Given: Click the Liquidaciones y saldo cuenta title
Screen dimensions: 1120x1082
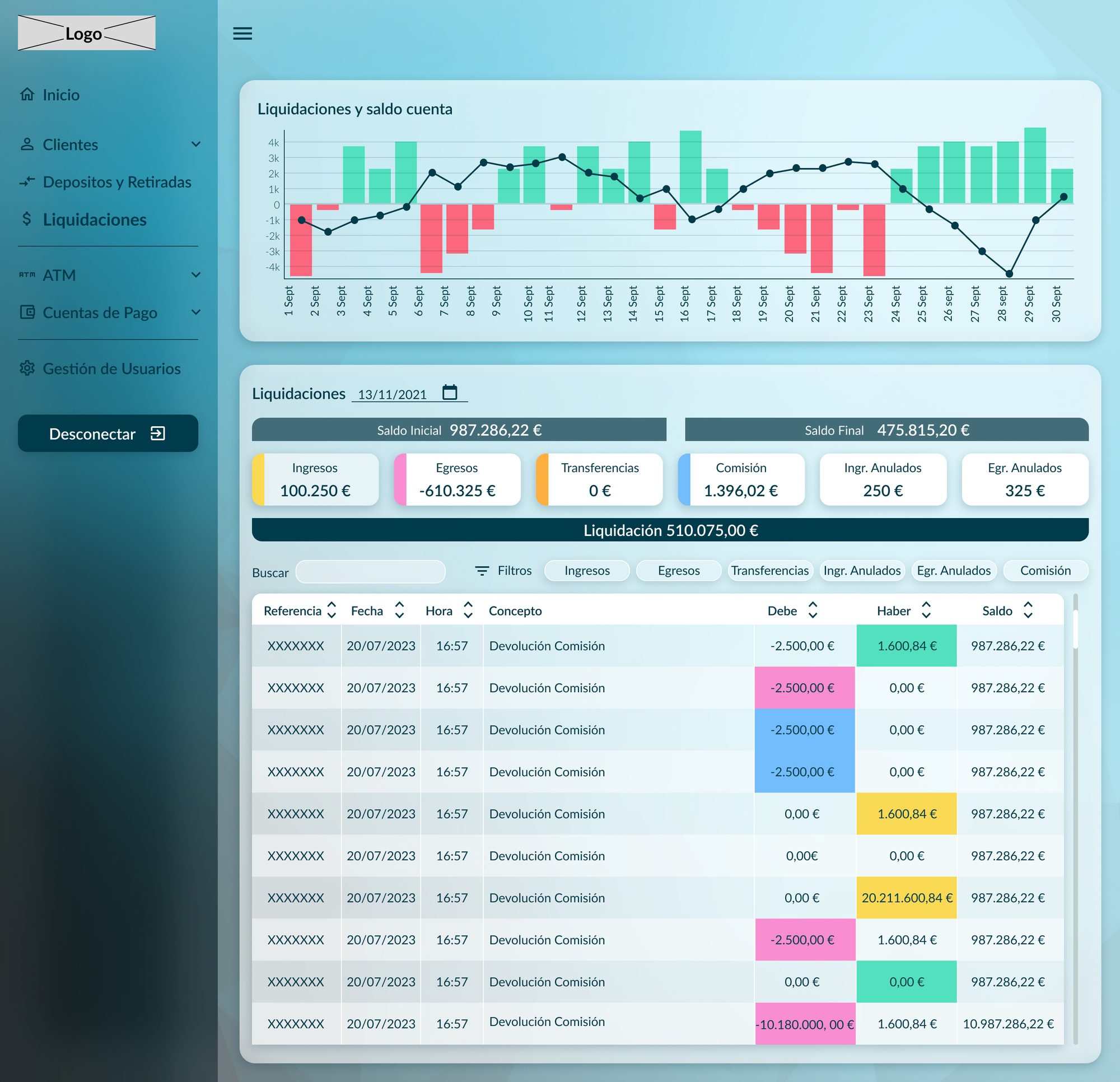Looking at the screenshot, I should tap(355, 109).
